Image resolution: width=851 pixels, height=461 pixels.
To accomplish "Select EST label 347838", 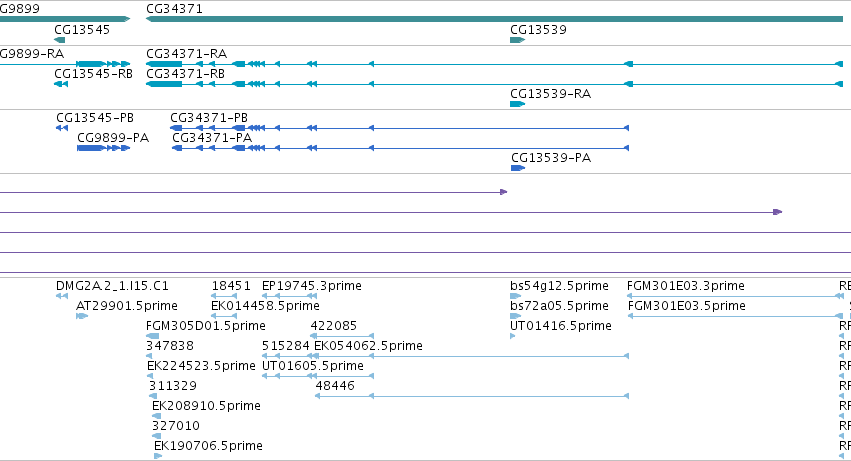I will (x=170, y=346).
